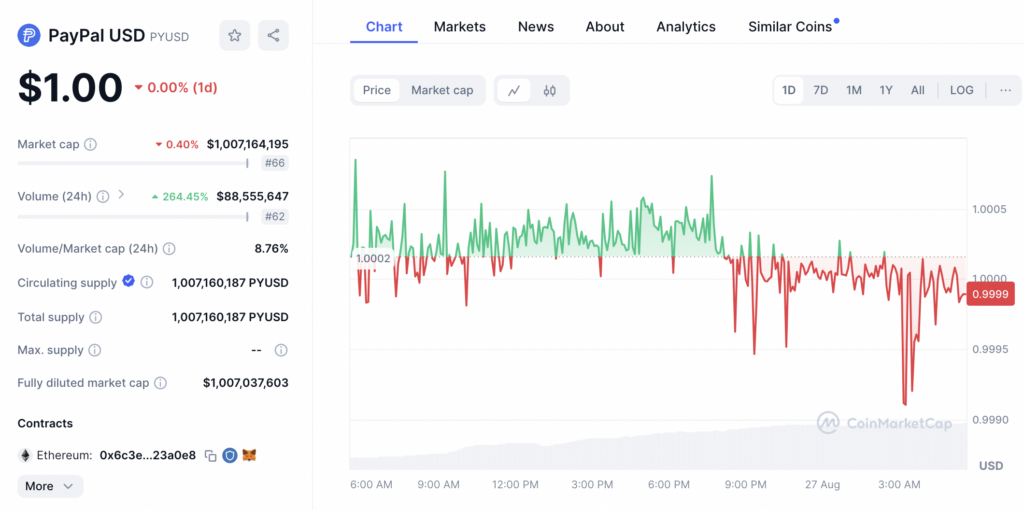Open the Circulating supply info icon
1024x510 pixels.
tap(147, 282)
